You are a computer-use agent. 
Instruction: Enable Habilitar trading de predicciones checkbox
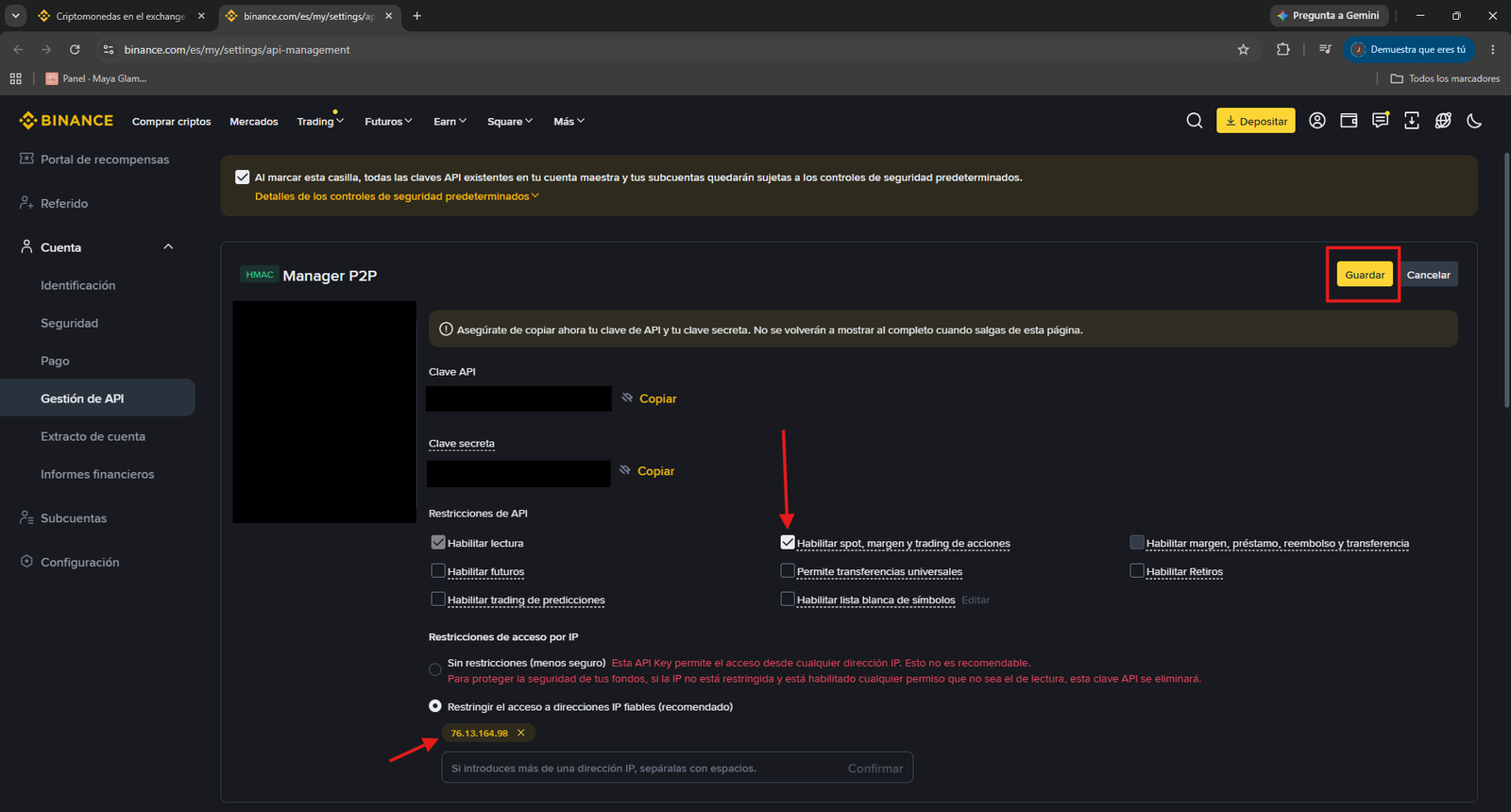(438, 599)
